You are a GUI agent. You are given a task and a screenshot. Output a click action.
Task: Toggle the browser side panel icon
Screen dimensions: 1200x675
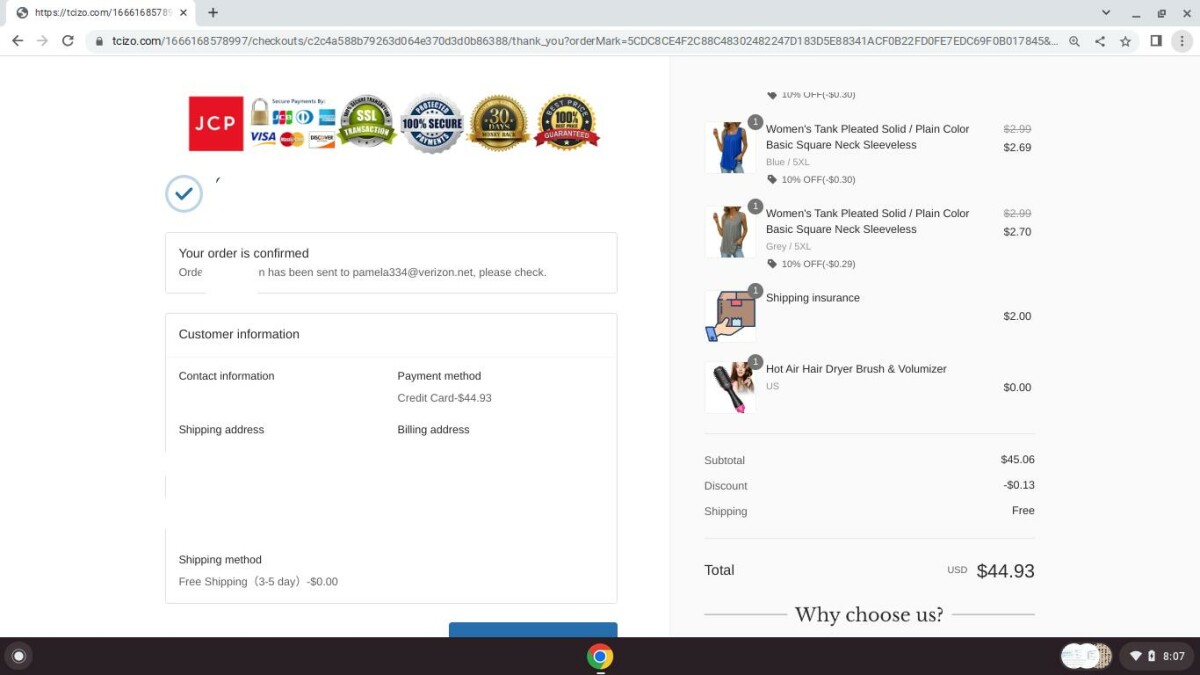[x=1156, y=41]
